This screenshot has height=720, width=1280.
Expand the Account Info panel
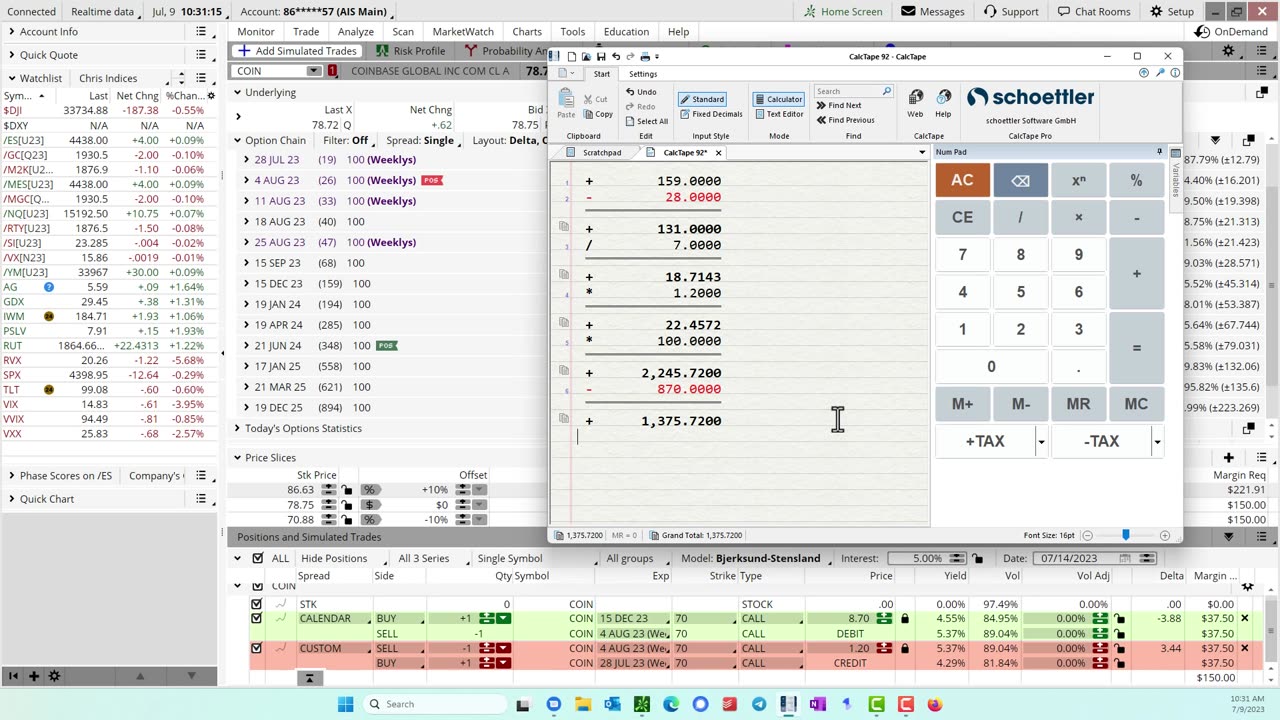coord(11,32)
